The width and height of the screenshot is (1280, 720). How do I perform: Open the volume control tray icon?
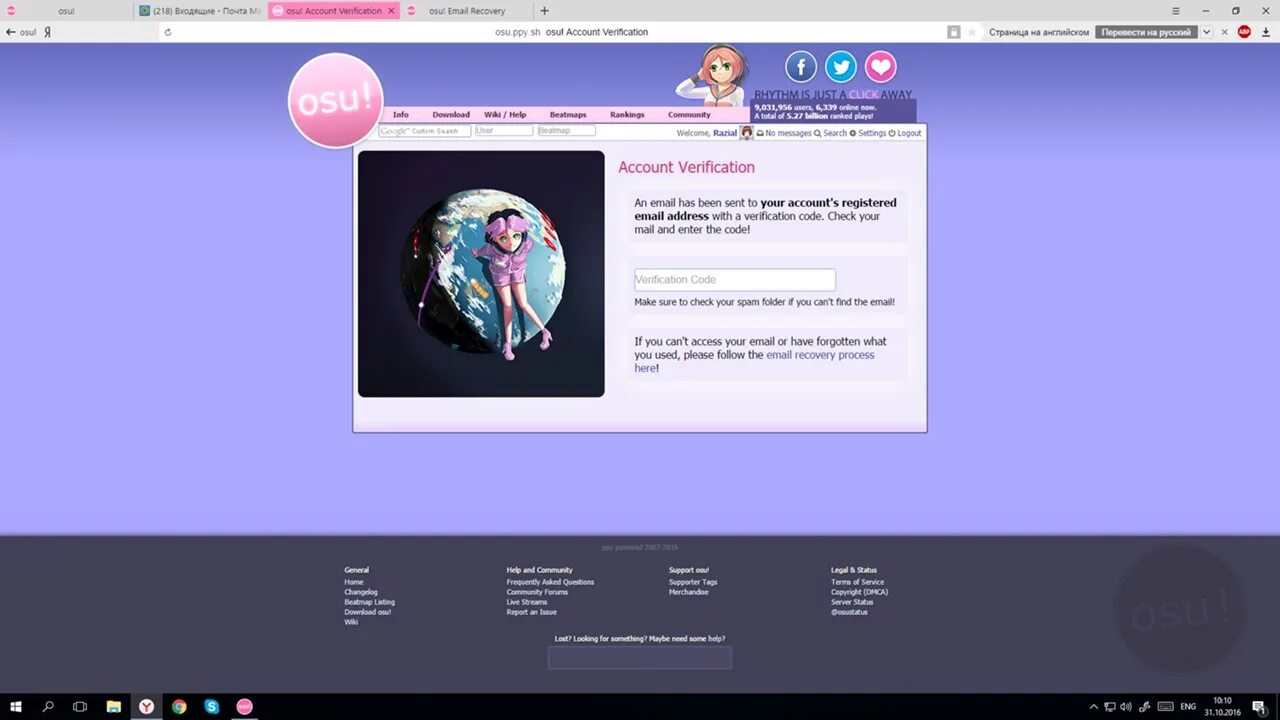(1126, 706)
